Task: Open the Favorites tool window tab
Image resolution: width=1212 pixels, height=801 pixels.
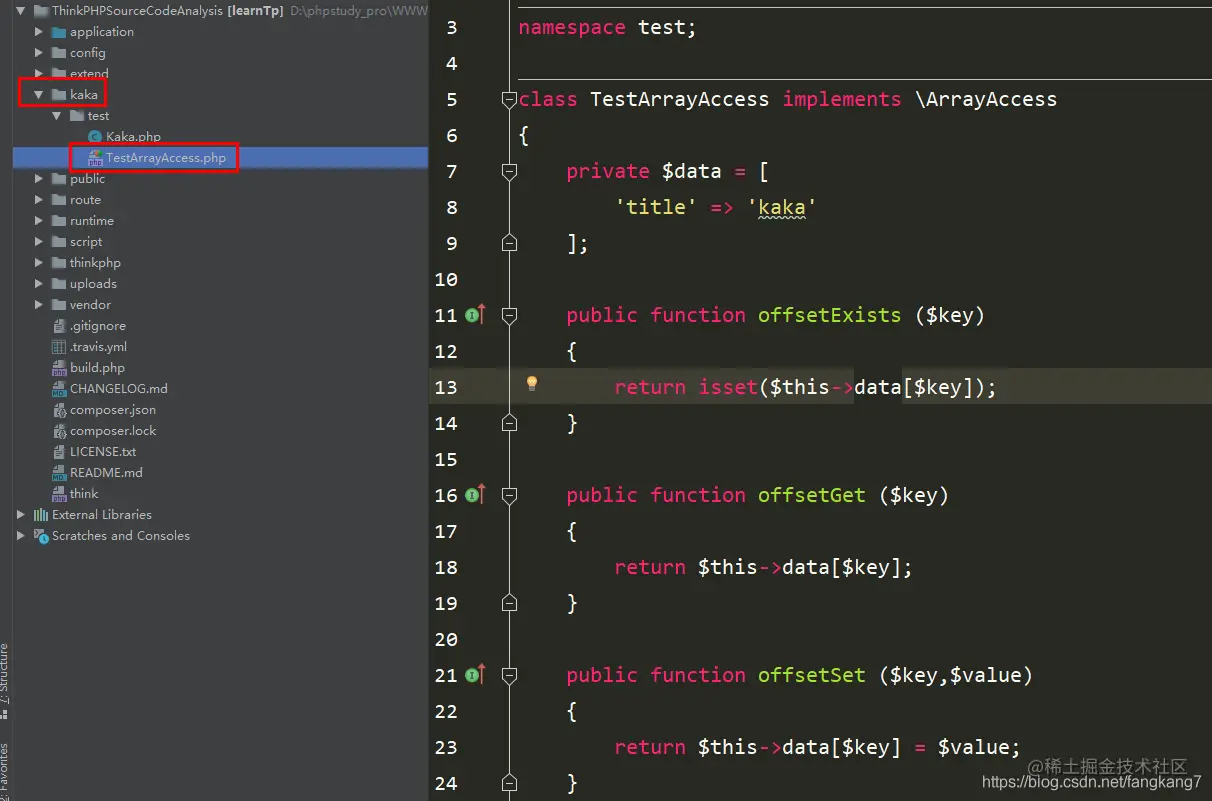Action: [x=5, y=772]
